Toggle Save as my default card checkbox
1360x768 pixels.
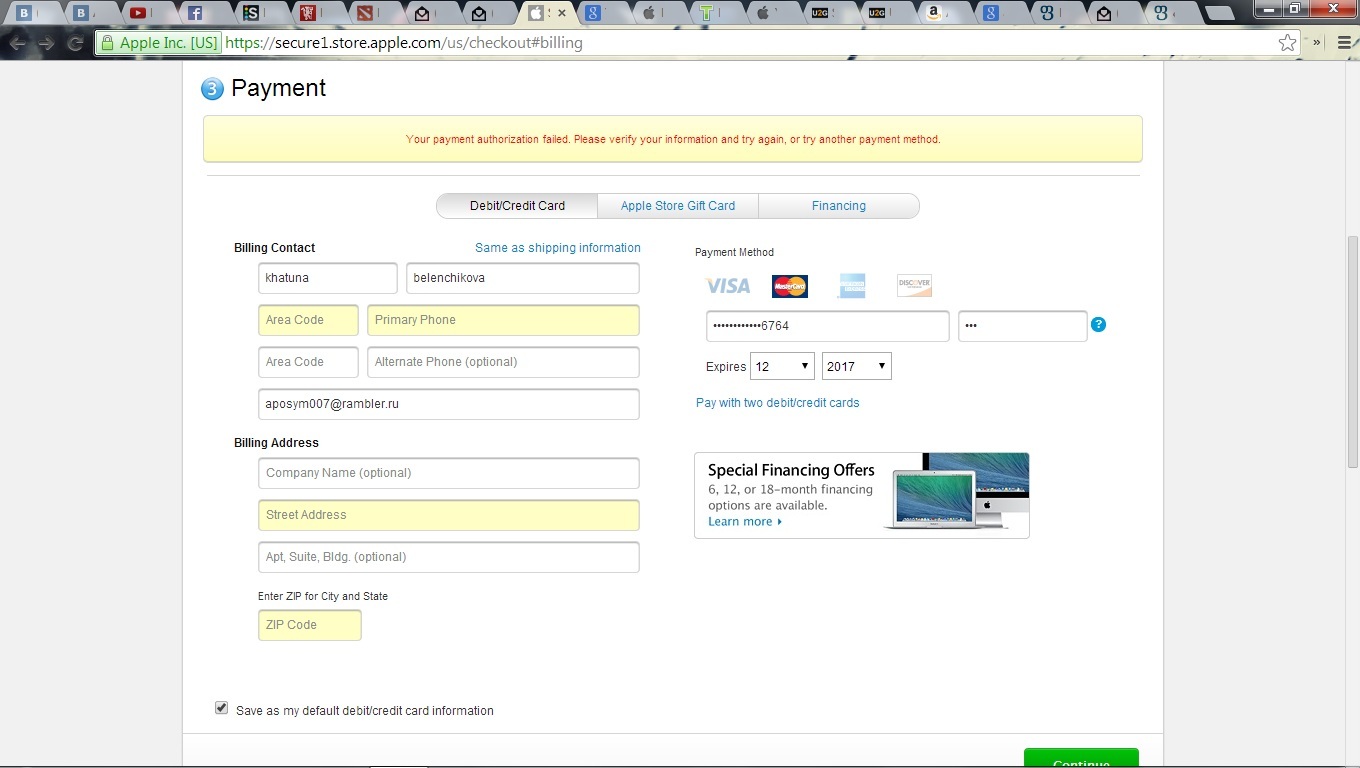(x=221, y=708)
